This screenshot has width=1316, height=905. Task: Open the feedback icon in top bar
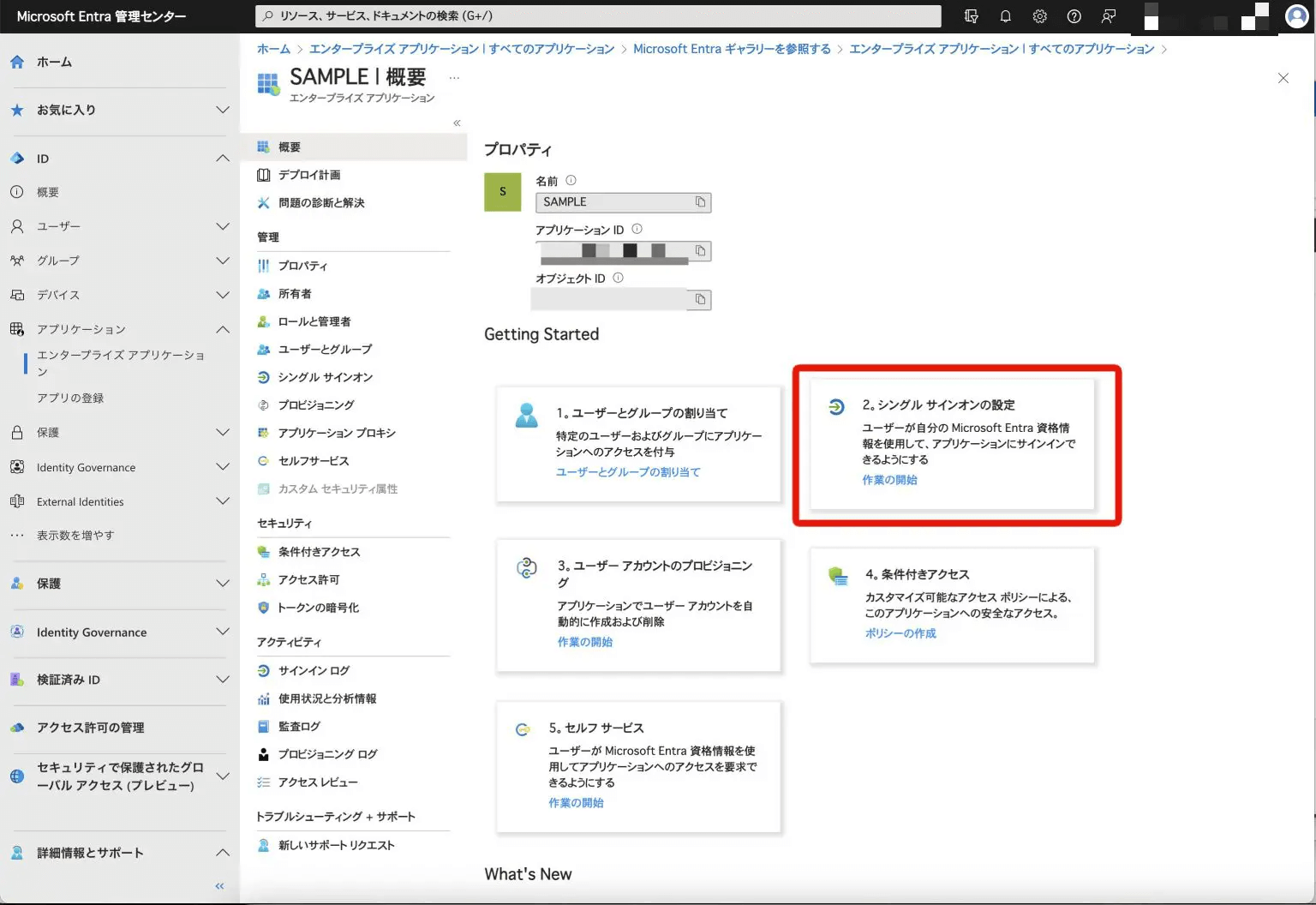[x=1108, y=16]
